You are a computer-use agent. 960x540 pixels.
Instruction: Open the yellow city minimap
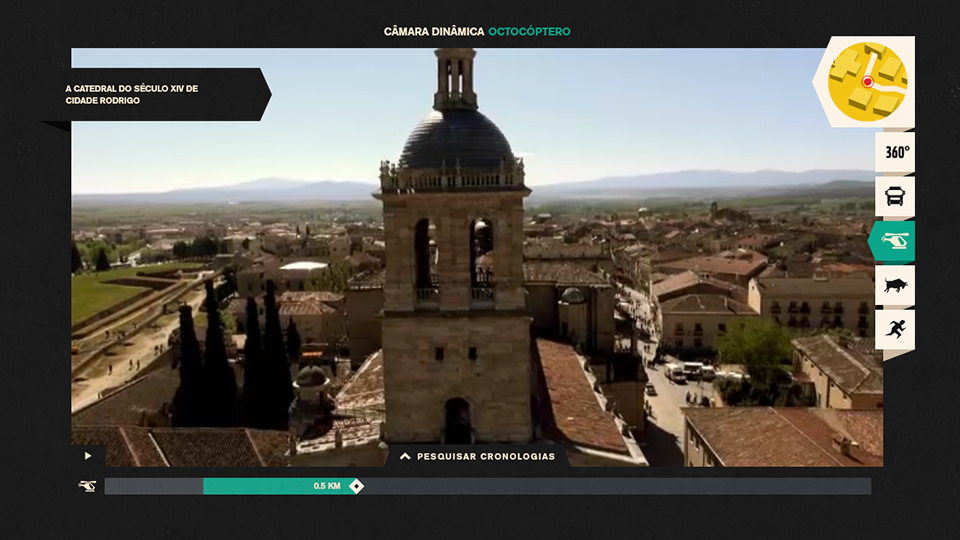(866, 82)
